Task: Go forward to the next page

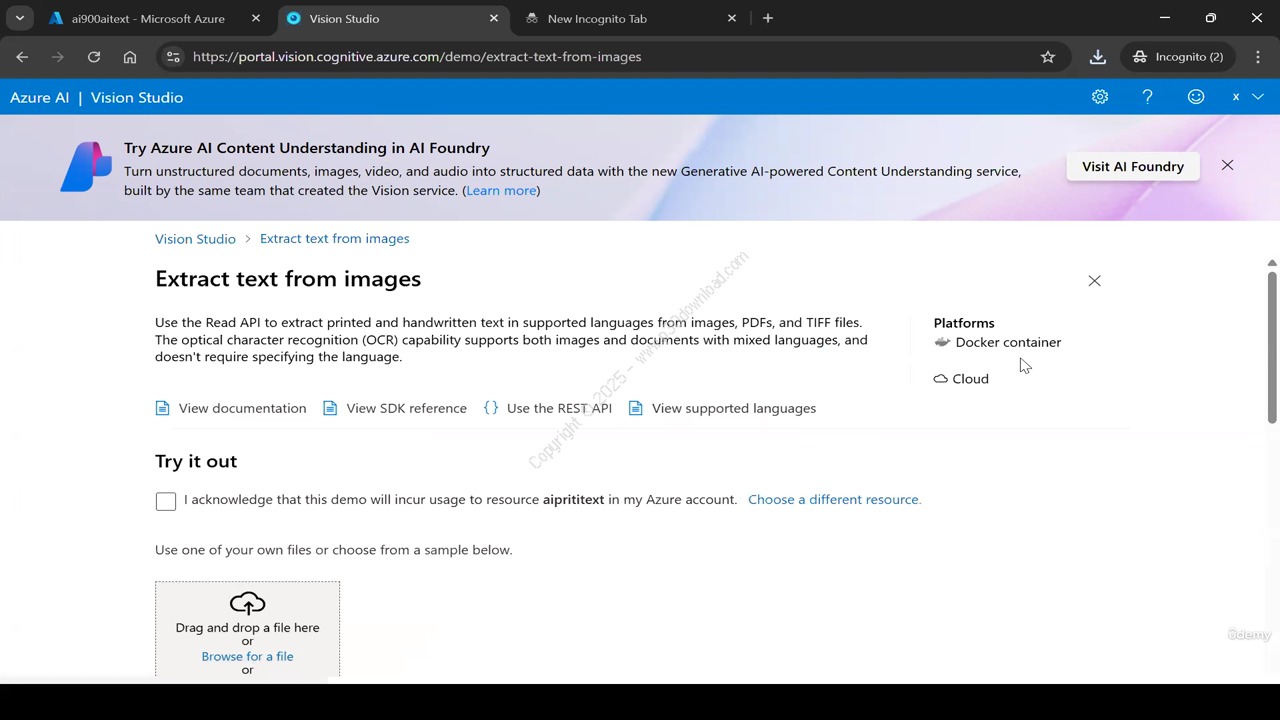Action: tap(58, 57)
